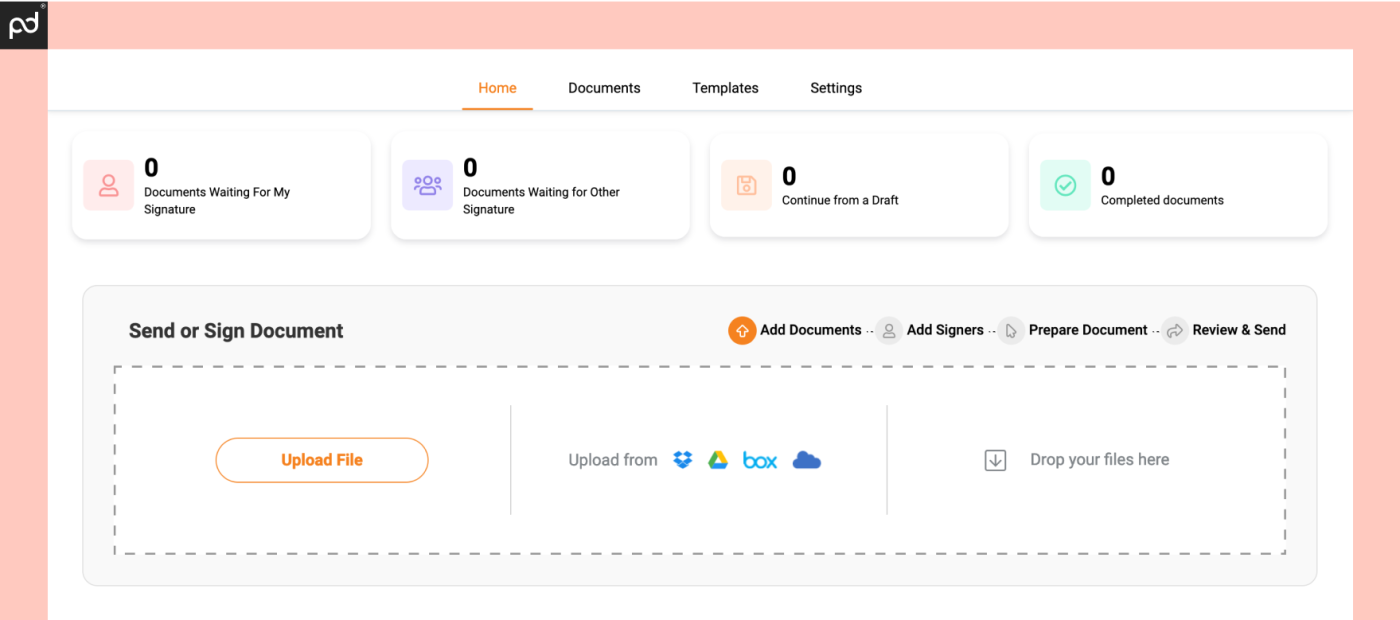Screen dimensions: 1400x620
Task: Click the Drop your files here zone
Action: point(1100,460)
